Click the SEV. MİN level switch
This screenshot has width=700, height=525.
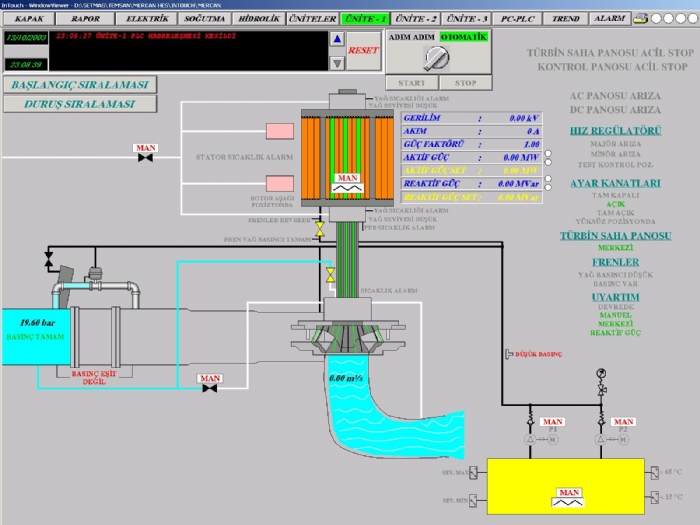tap(473, 500)
